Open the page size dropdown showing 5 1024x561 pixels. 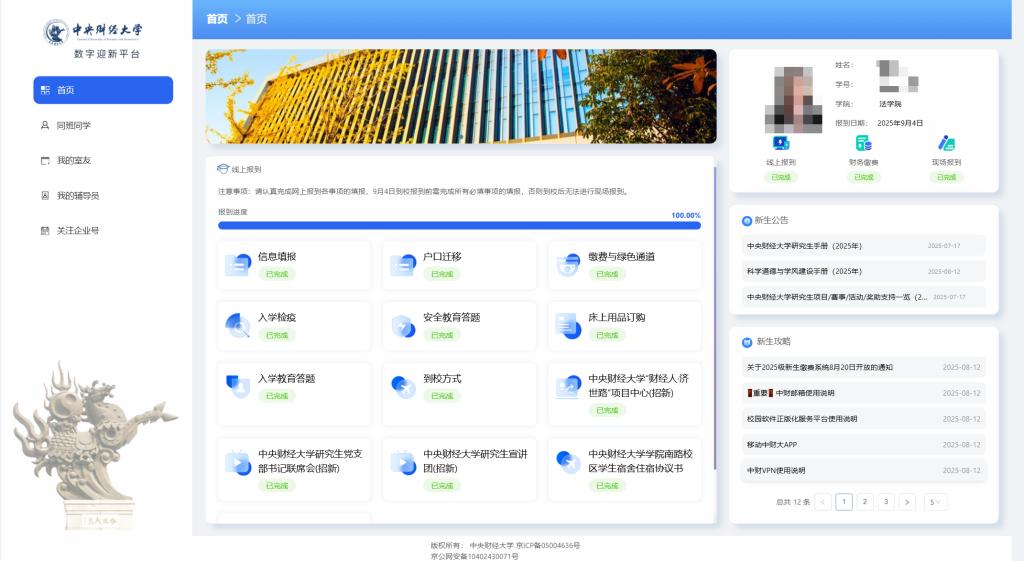pyautogui.click(x=935, y=502)
